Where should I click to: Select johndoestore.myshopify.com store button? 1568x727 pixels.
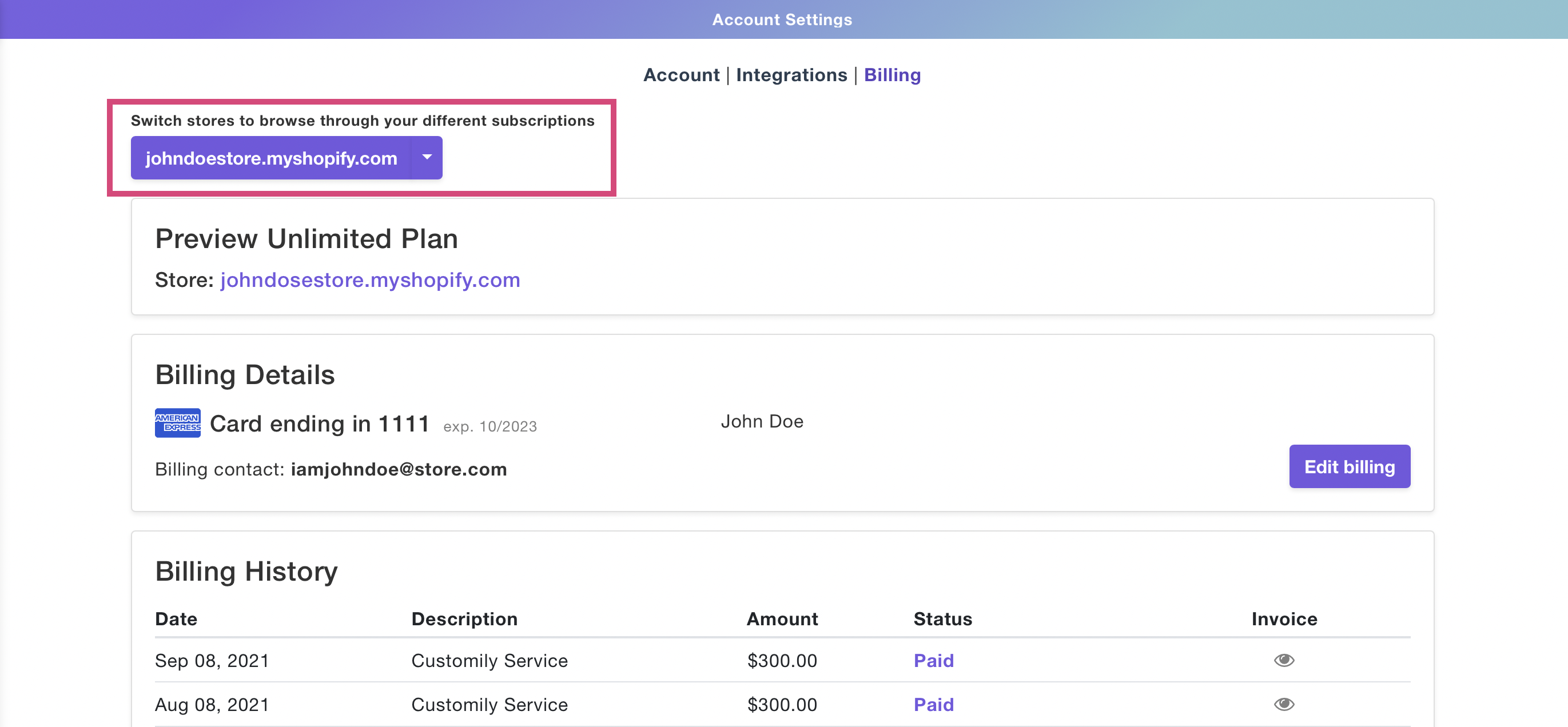coord(271,158)
